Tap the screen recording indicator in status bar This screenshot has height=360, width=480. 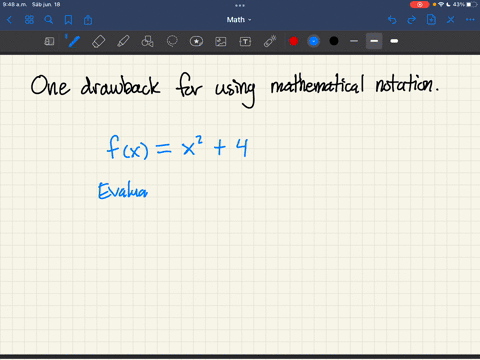419,4
